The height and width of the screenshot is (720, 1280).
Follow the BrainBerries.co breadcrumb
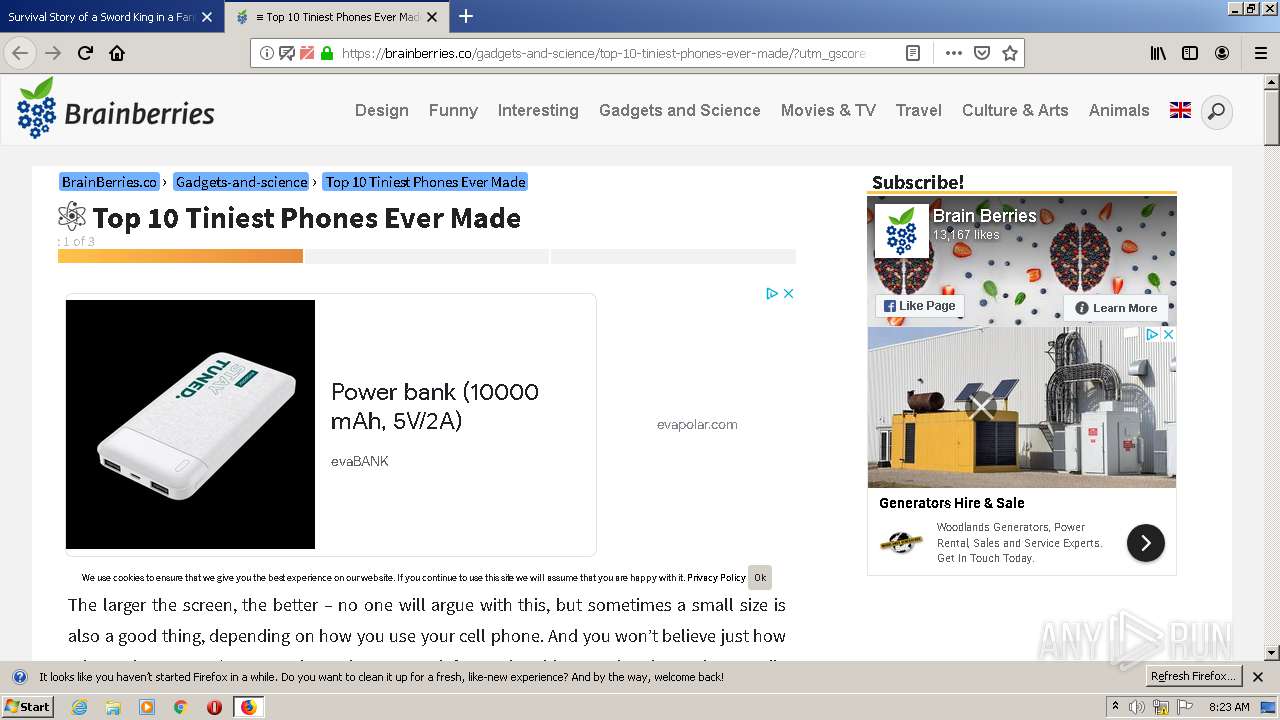[109, 182]
